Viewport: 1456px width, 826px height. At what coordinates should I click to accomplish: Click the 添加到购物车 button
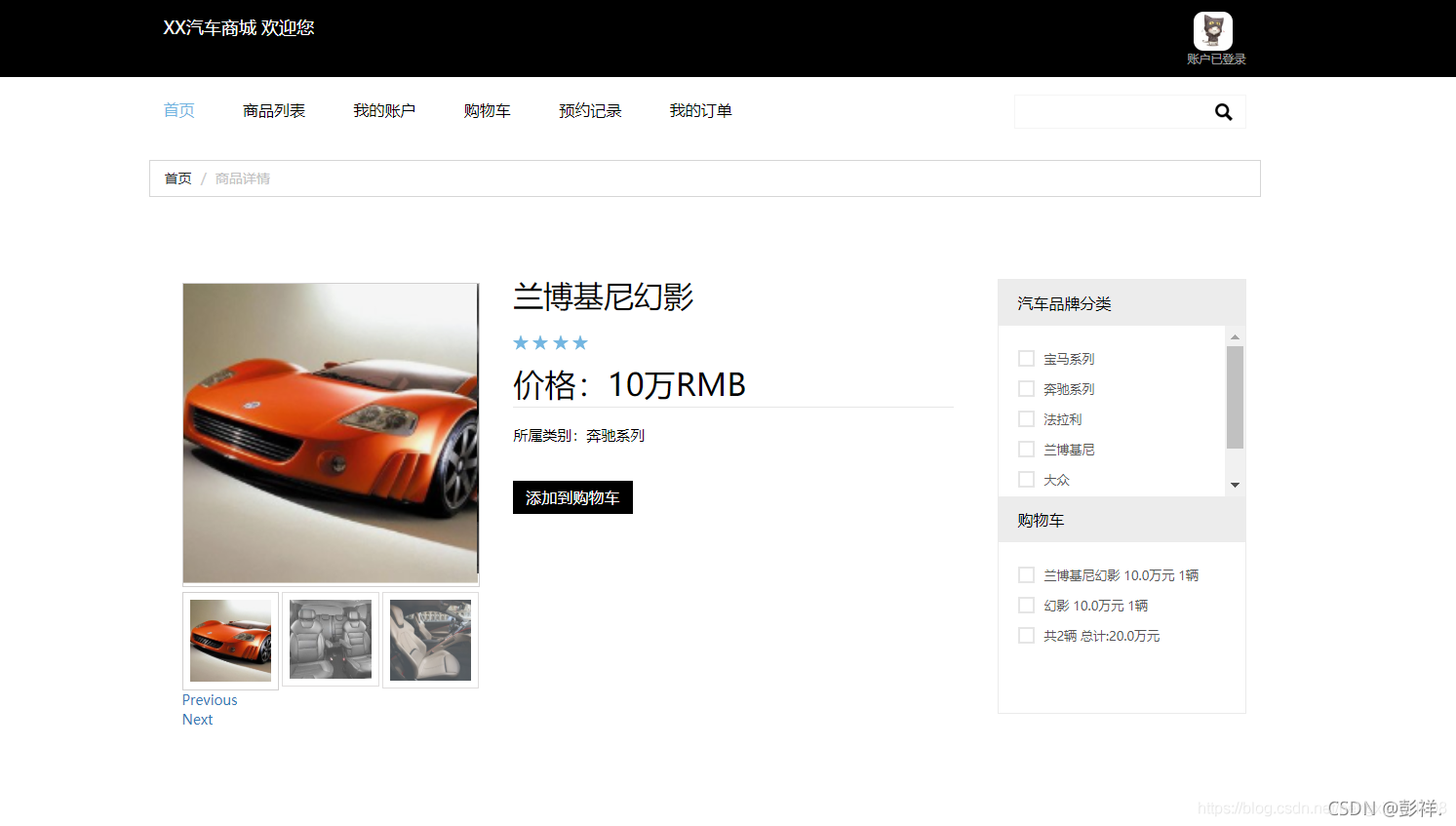coord(572,497)
